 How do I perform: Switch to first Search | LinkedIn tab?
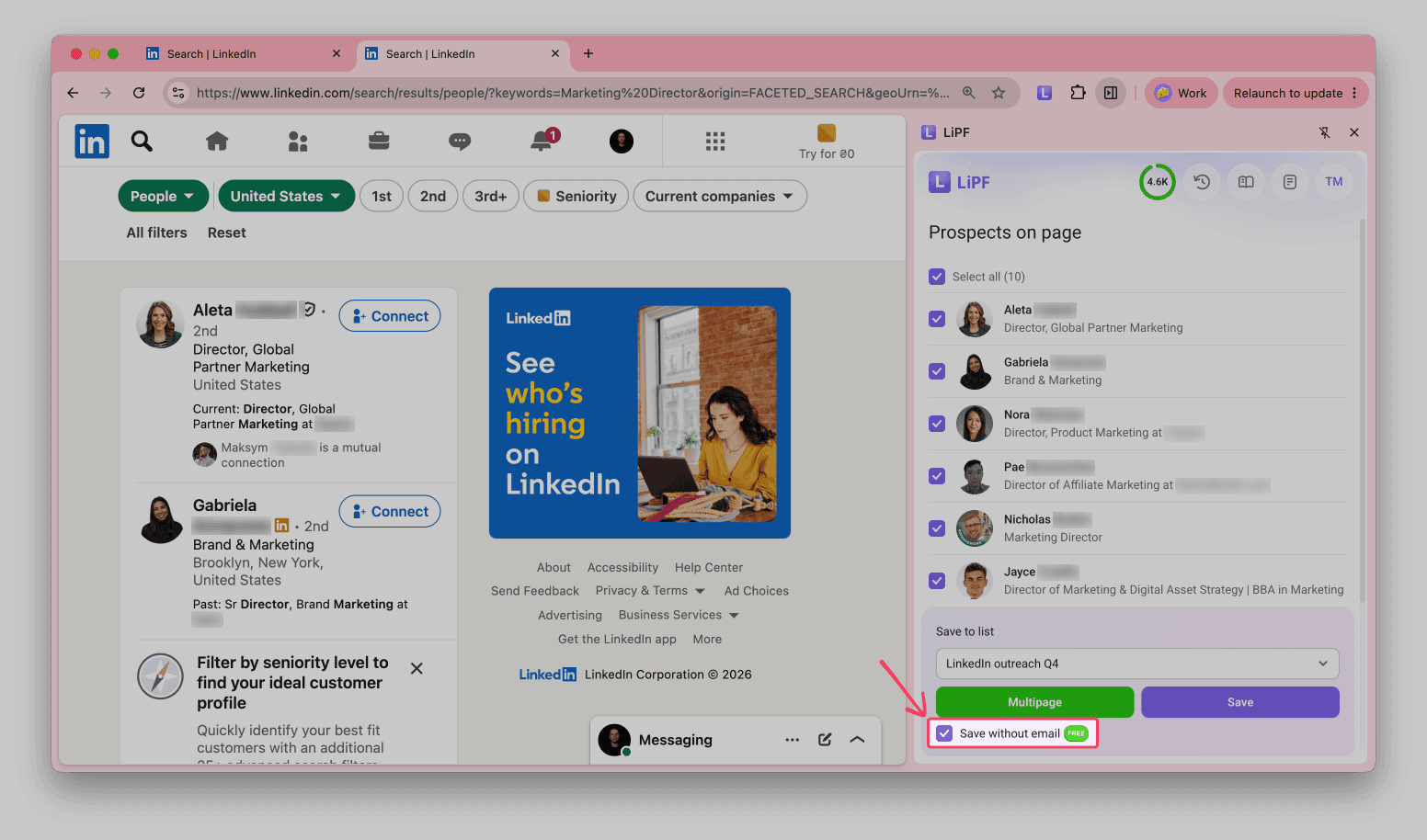(243, 54)
